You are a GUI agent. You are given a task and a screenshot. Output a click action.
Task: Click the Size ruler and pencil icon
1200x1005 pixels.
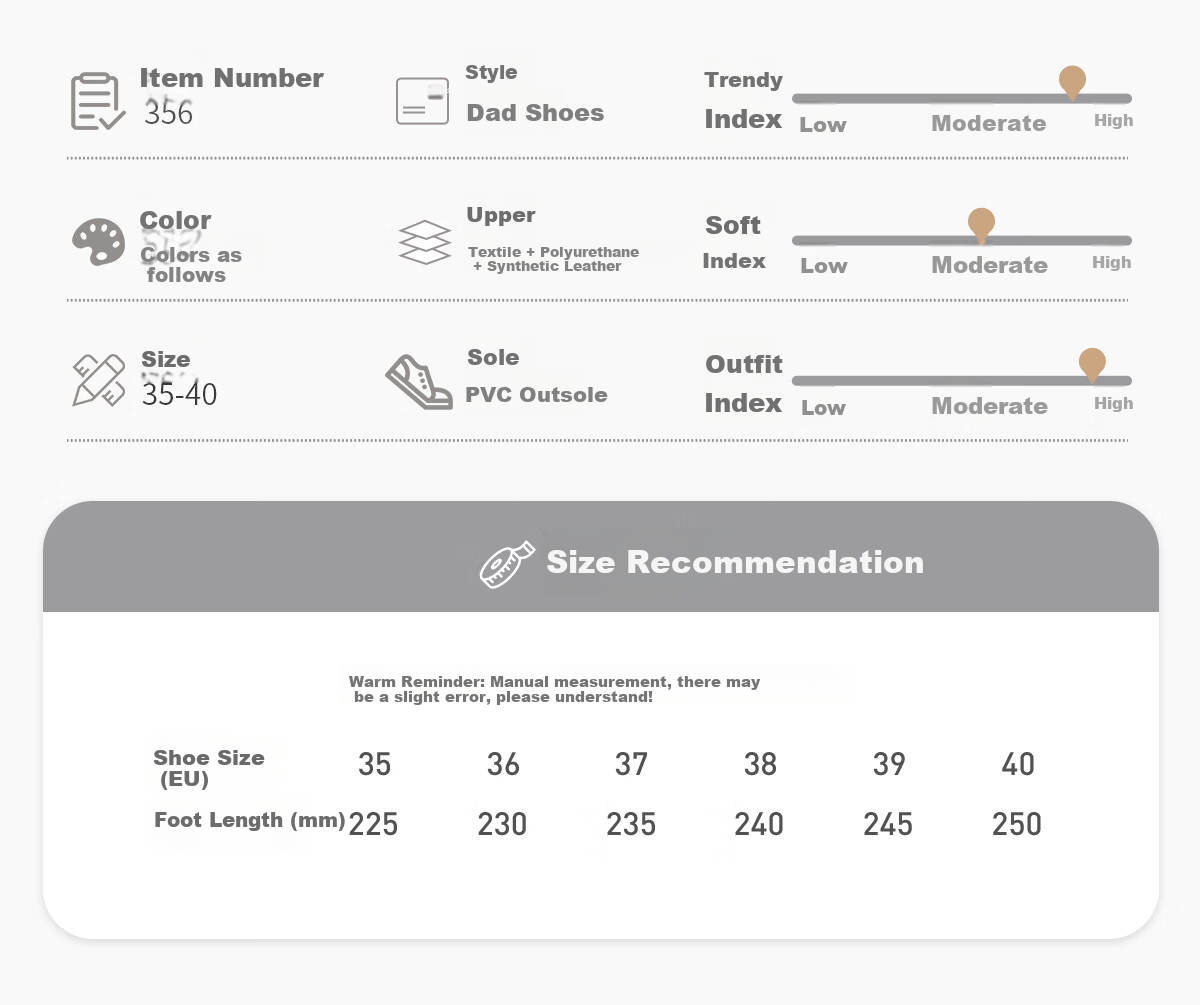pyautogui.click(x=99, y=380)
